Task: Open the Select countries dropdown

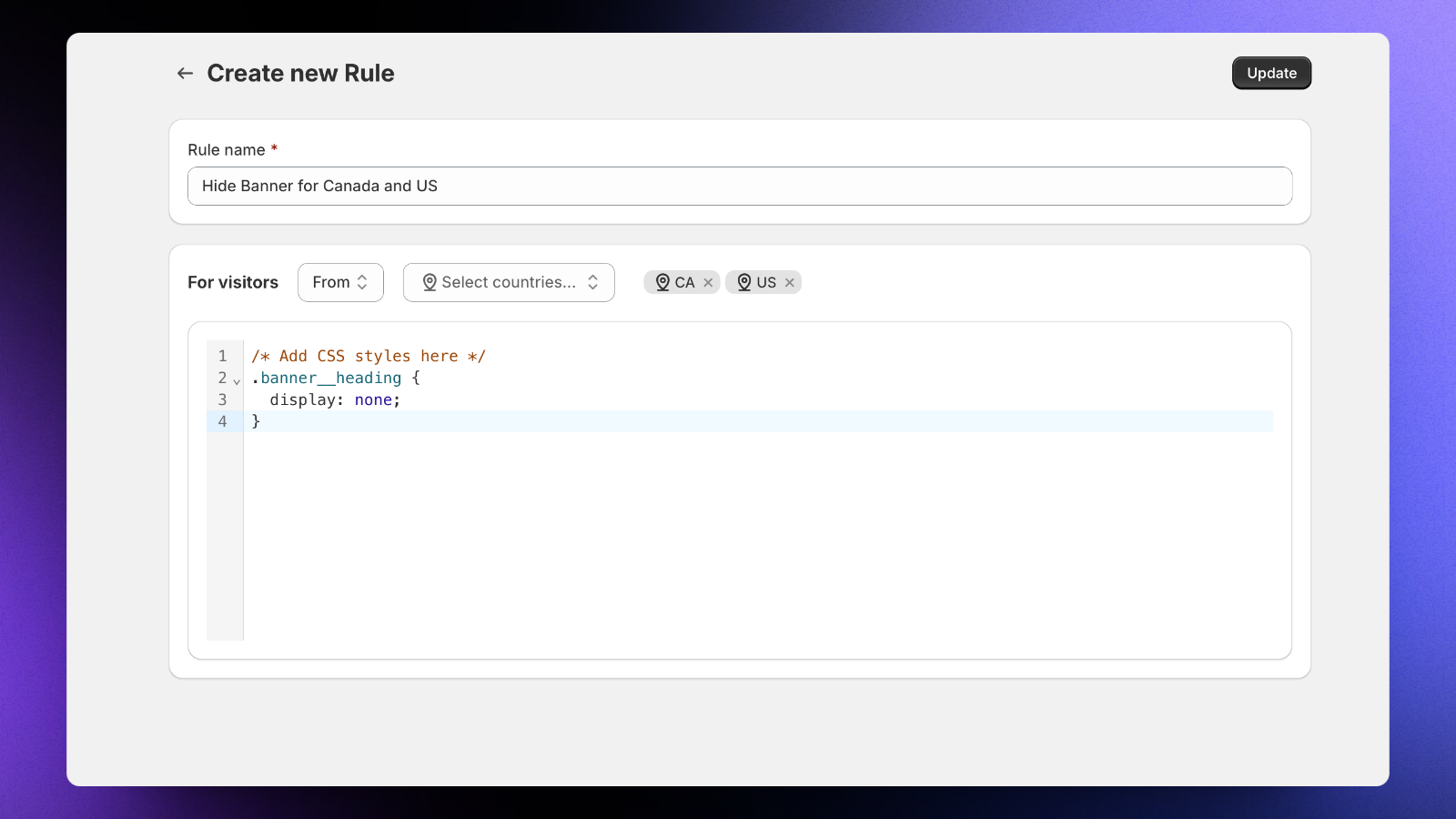Action: [509, 283]
